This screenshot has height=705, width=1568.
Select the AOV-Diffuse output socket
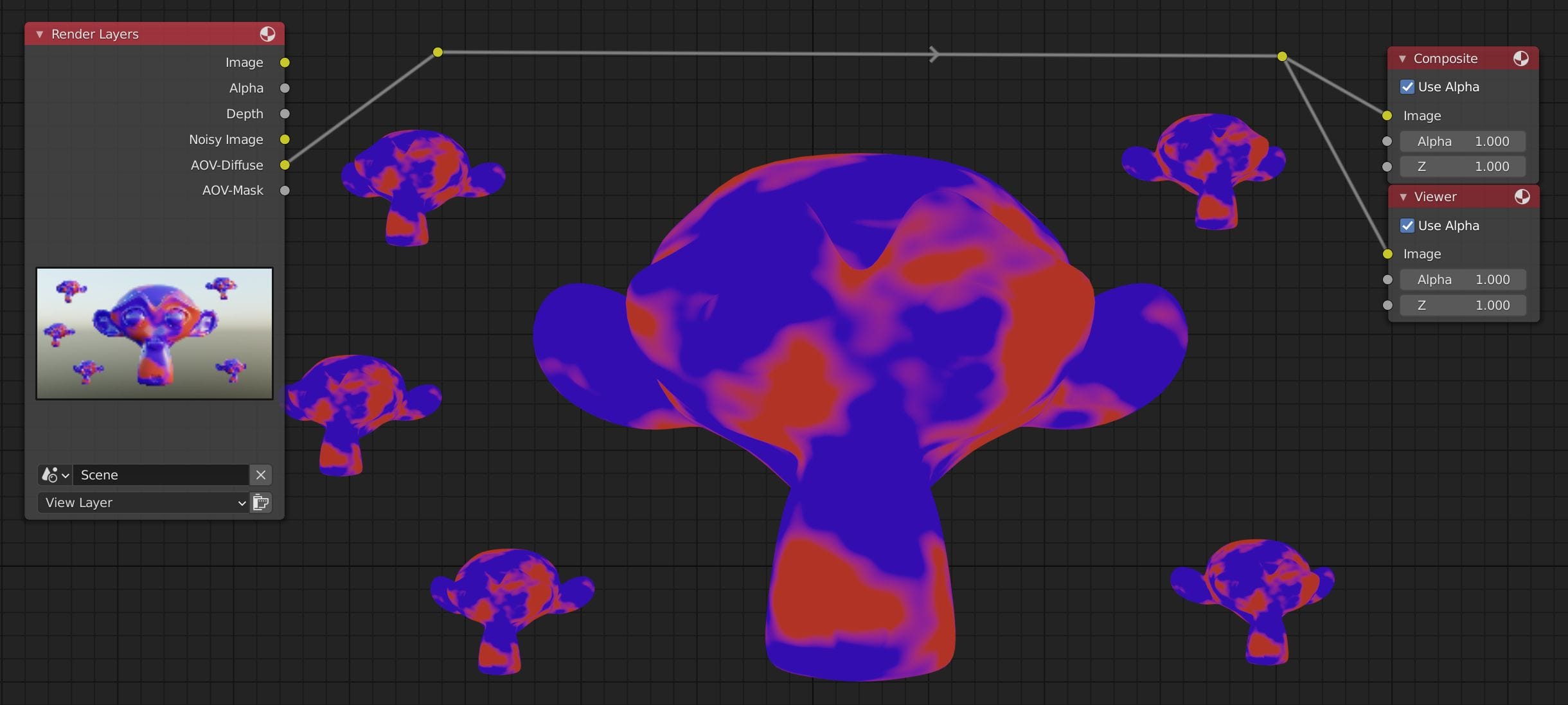coord(285,165)
